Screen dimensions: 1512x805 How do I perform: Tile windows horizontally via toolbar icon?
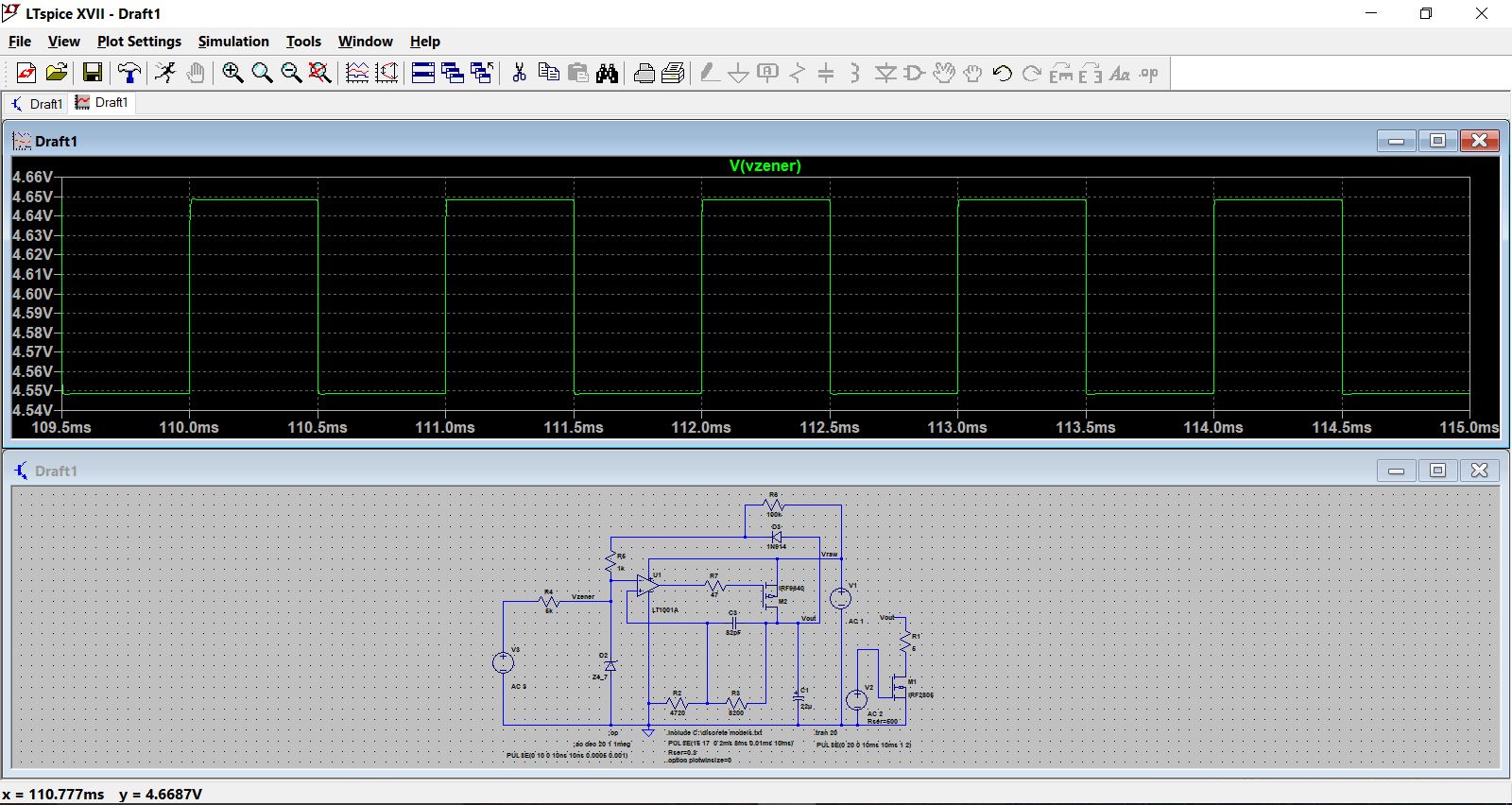point(423,73)
